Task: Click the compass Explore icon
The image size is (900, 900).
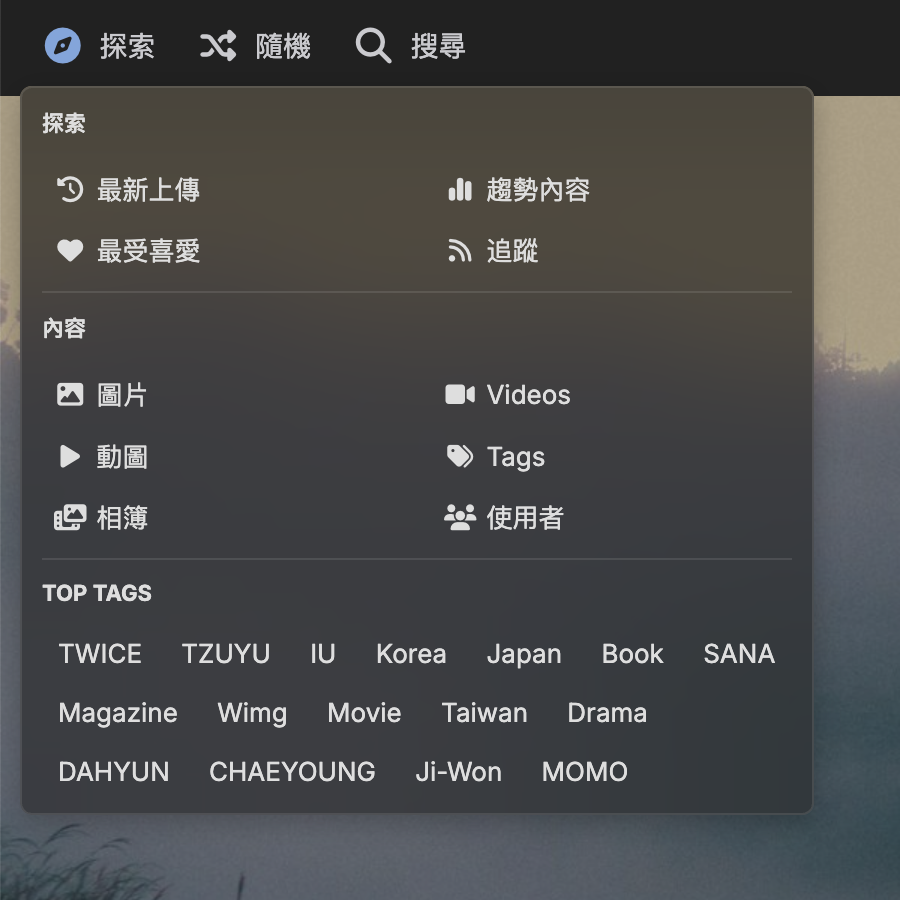Action: pyautogui.click(x=63, y=46)
